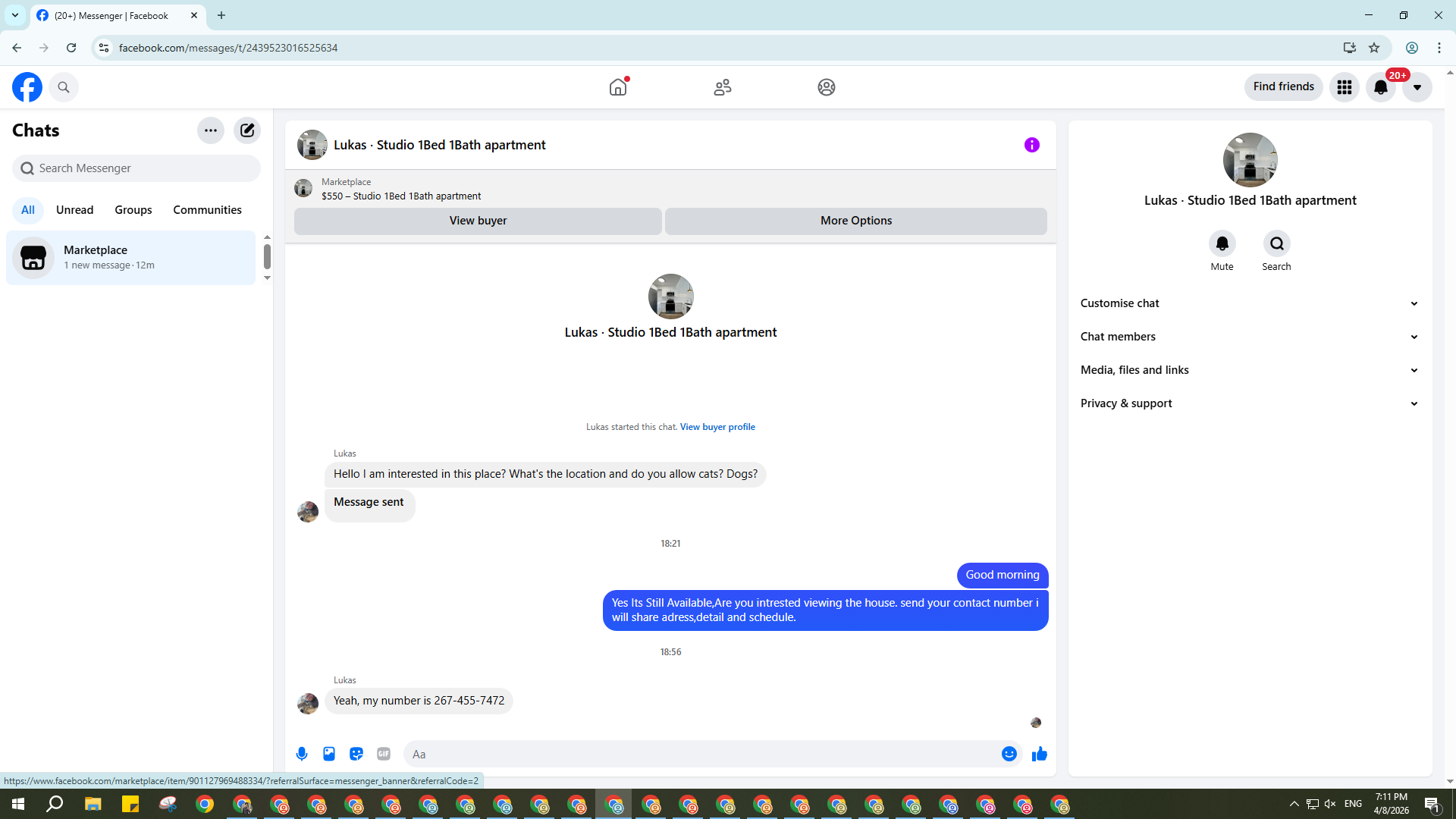Click the View buyer button
This screenshot has width=1456, height=819.
point(478,221)
